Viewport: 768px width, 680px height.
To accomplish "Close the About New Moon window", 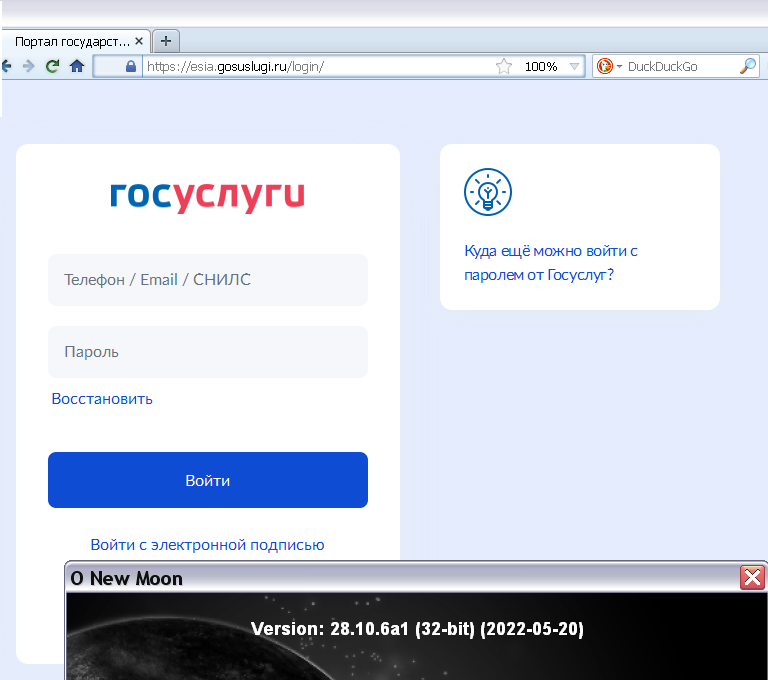I will [752, 577].
